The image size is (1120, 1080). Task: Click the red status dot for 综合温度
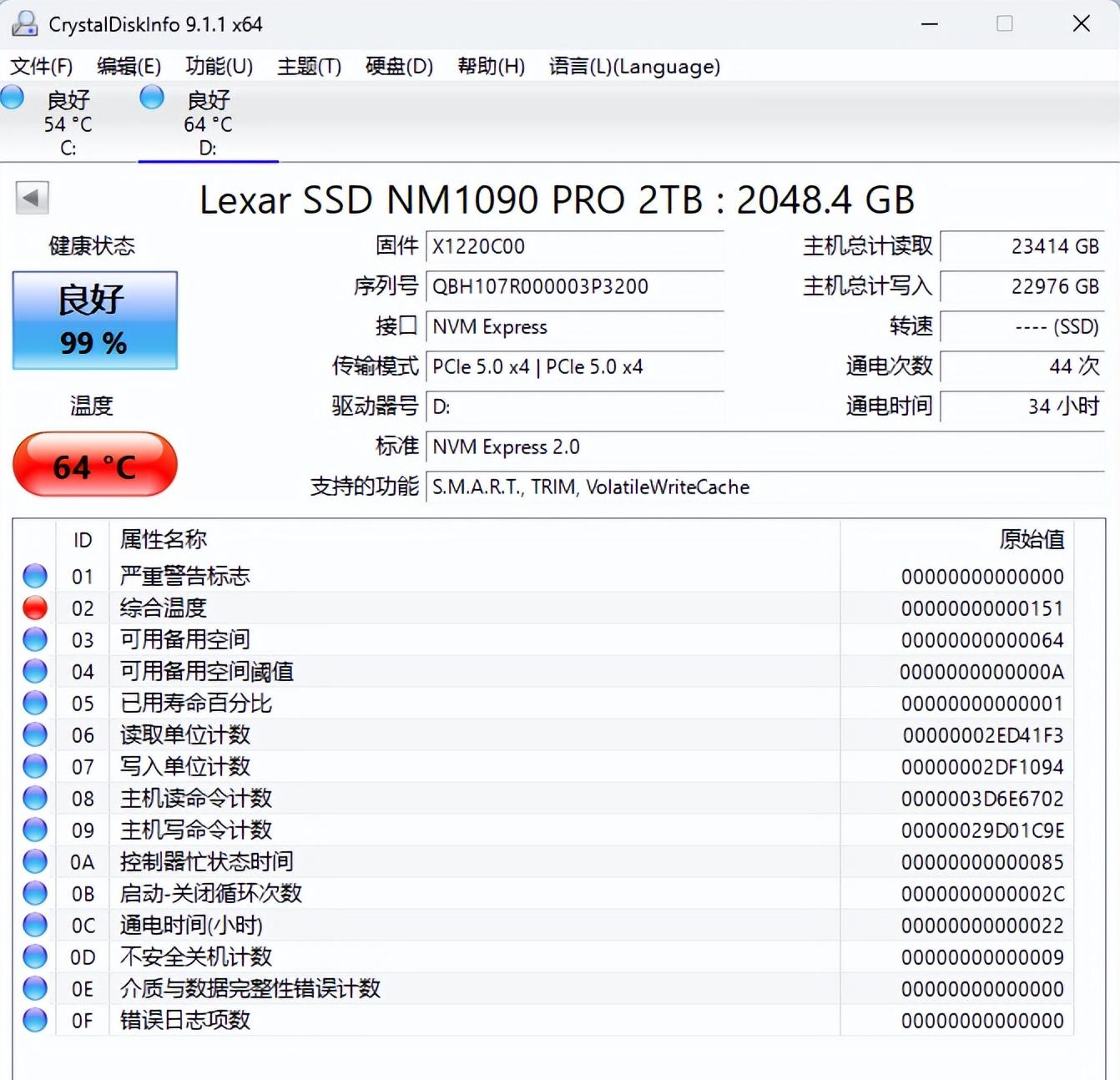coord(35,608)
